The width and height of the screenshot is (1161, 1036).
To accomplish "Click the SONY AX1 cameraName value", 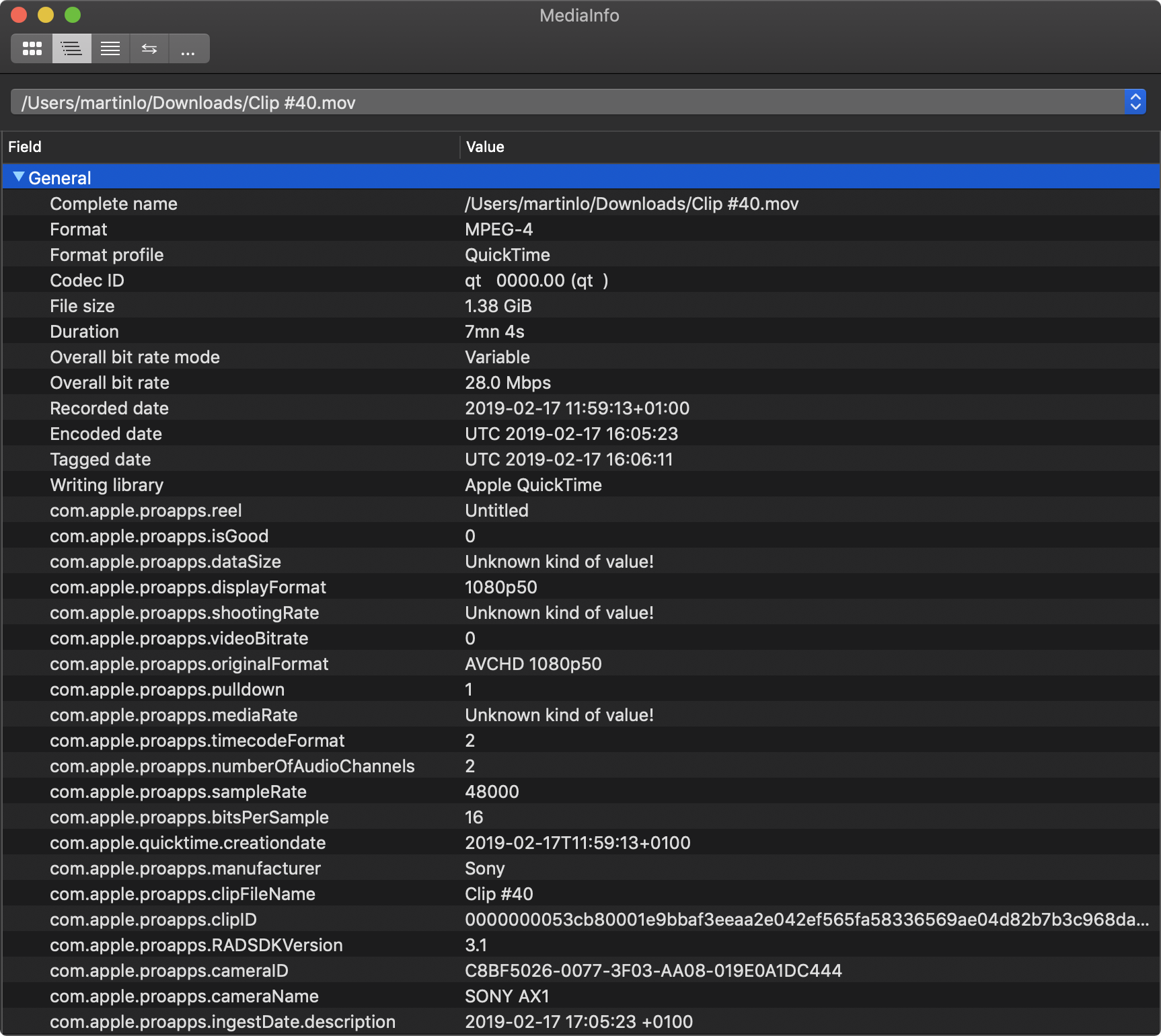I will coord(507,996).
